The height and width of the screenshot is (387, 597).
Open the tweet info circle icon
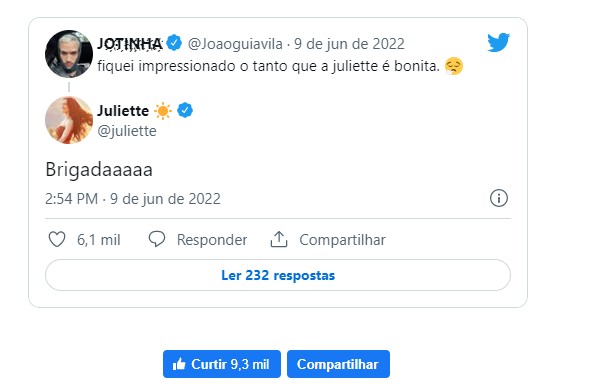(498, 198)
